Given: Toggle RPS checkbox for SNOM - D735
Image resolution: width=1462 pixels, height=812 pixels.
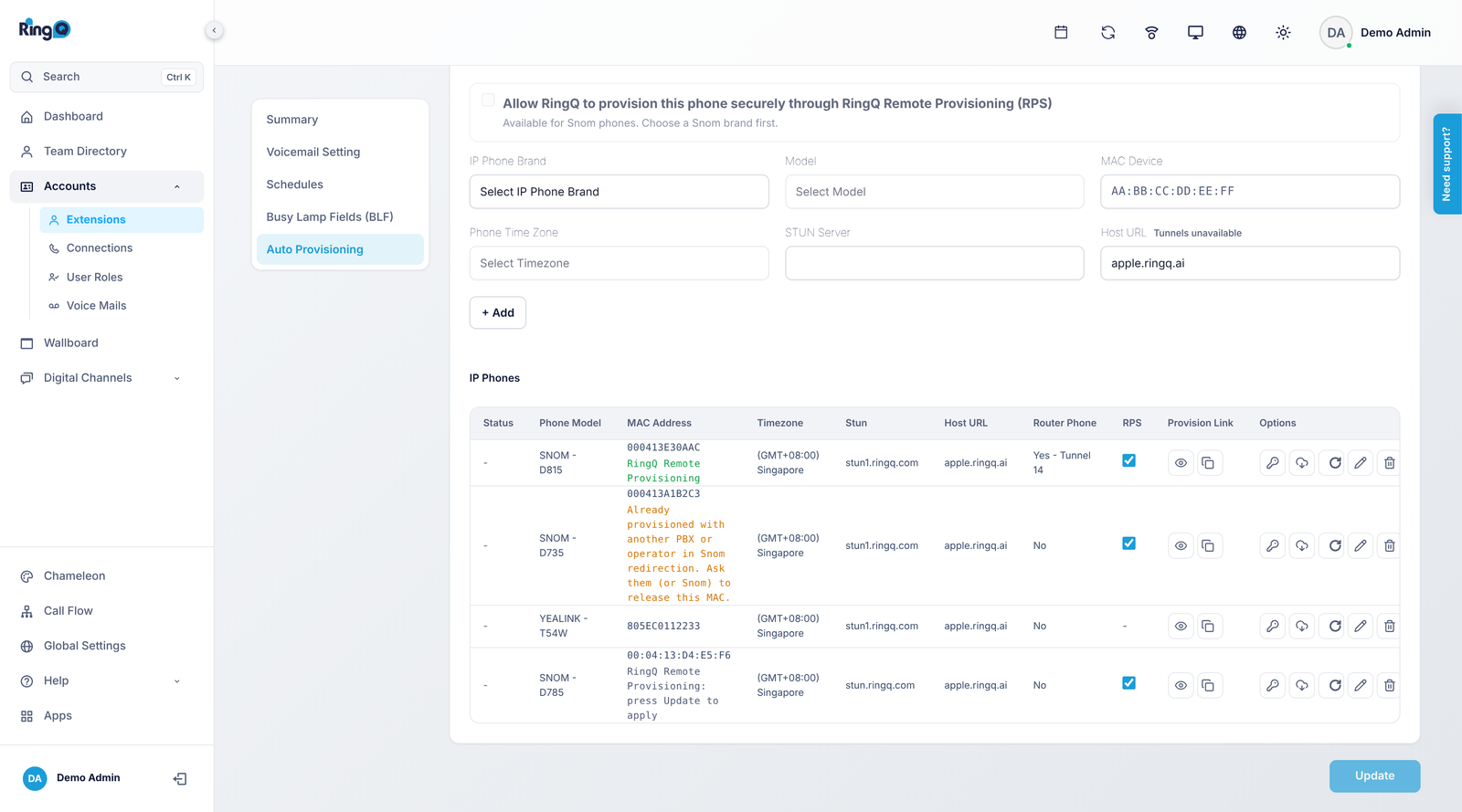Looking at the screenshot, I should 1129,543.
